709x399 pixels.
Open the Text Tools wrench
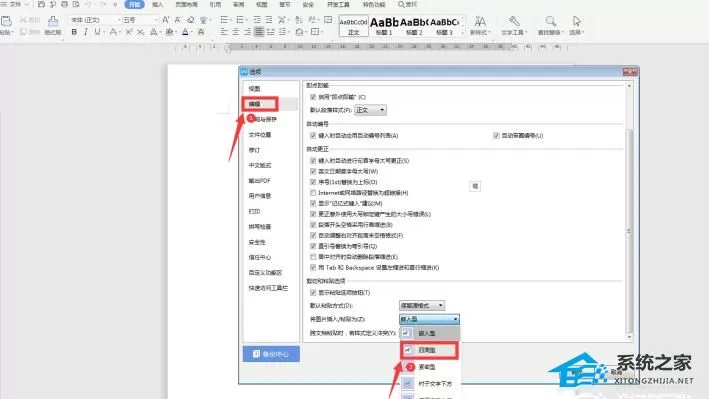pyautogui.click(x=514, y=25)
